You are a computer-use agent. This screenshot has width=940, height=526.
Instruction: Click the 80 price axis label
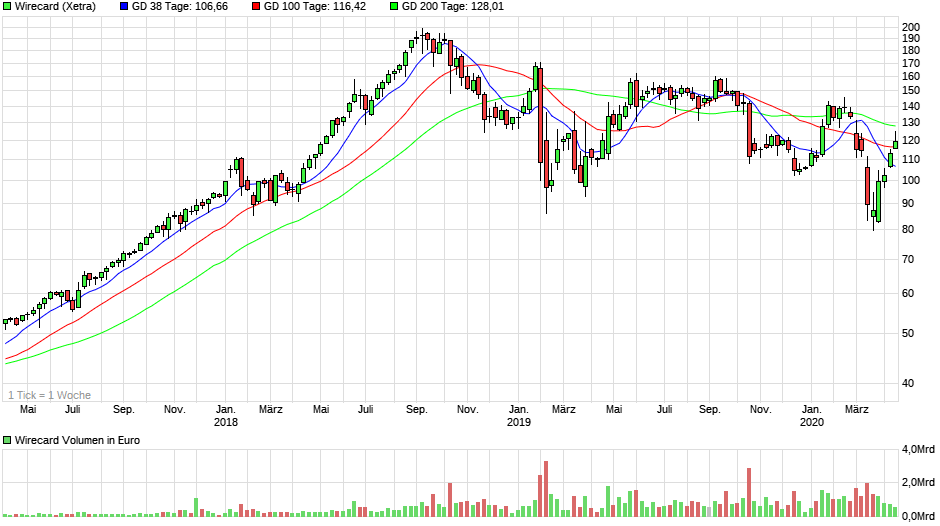click(908, 230)
